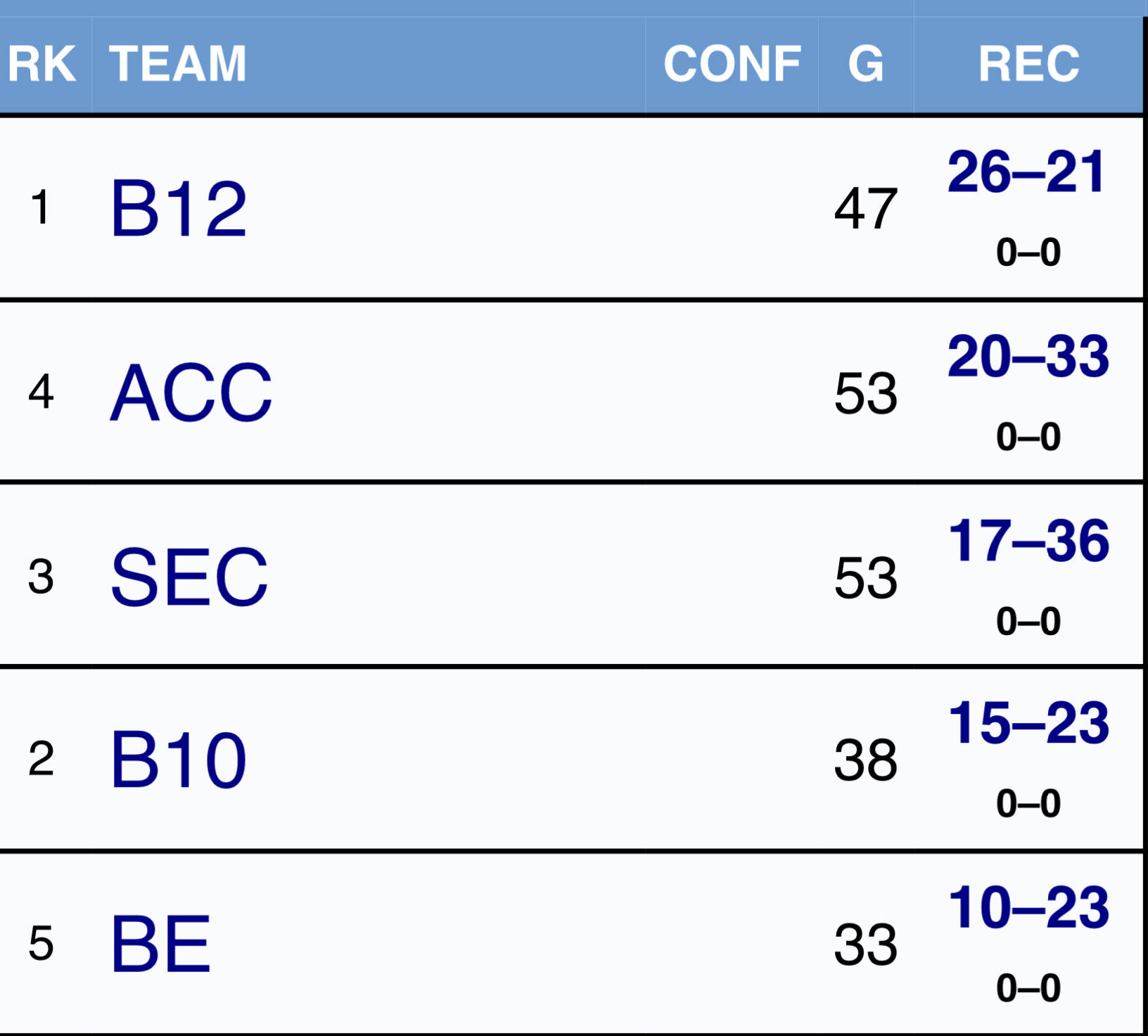This screenshot has width=1148, height=1036.
Task: Click the 20–33 record link
Action: point(1028,357)
